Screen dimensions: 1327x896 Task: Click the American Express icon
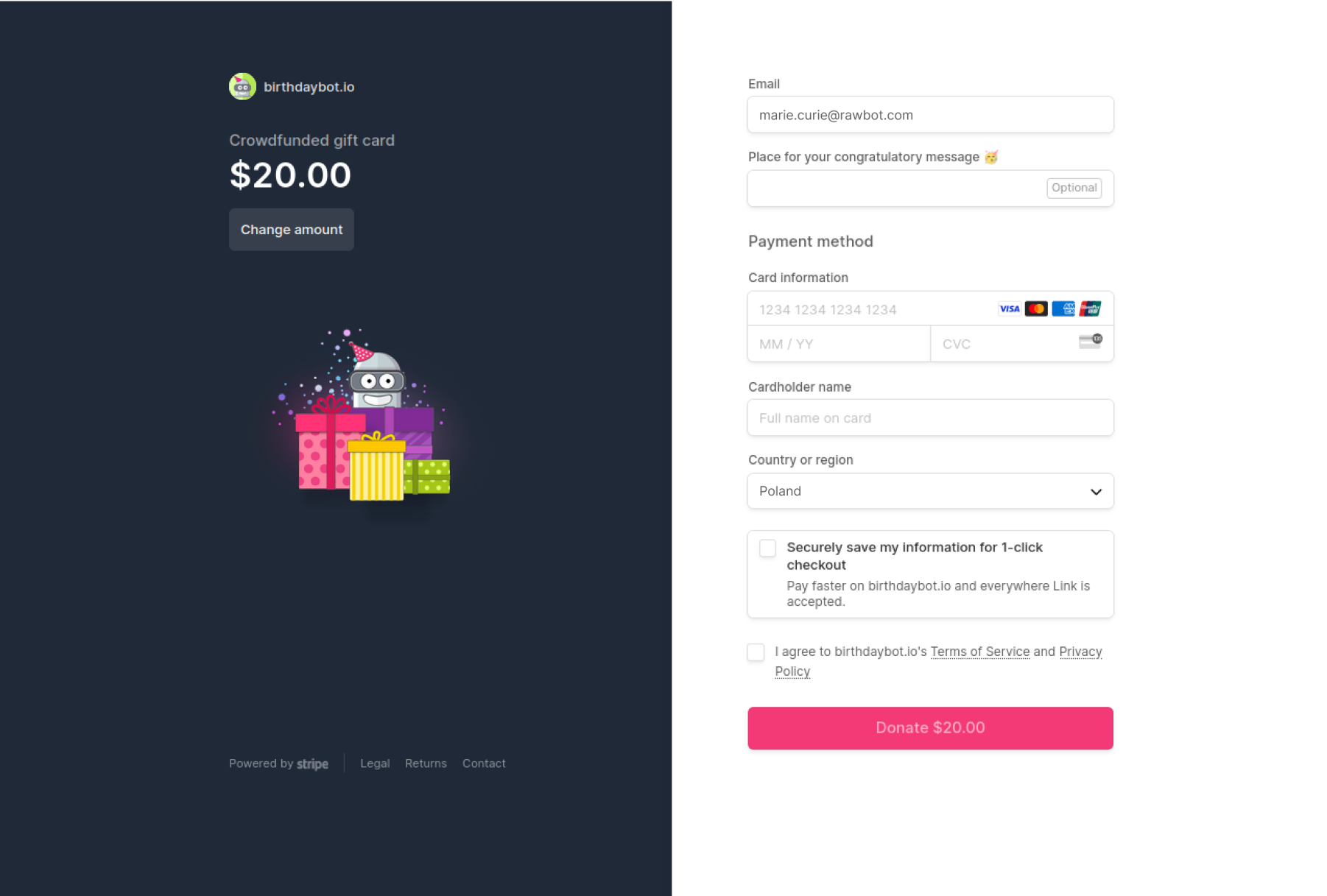point(1064,308)
